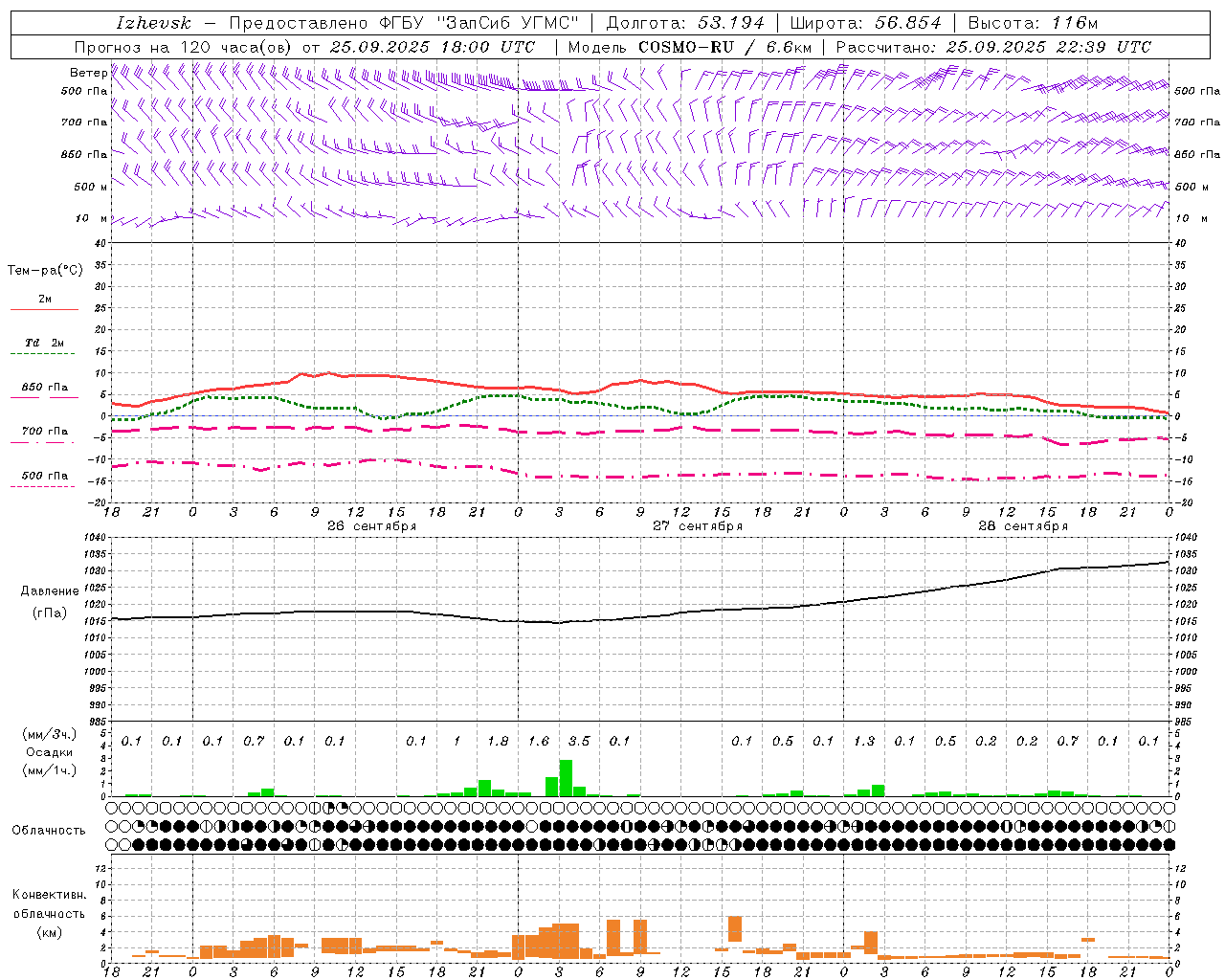Click the model name COSMO-RU / 6.6км
The width and height of the screenshot is (1225, 980).
tap(725, 47)
